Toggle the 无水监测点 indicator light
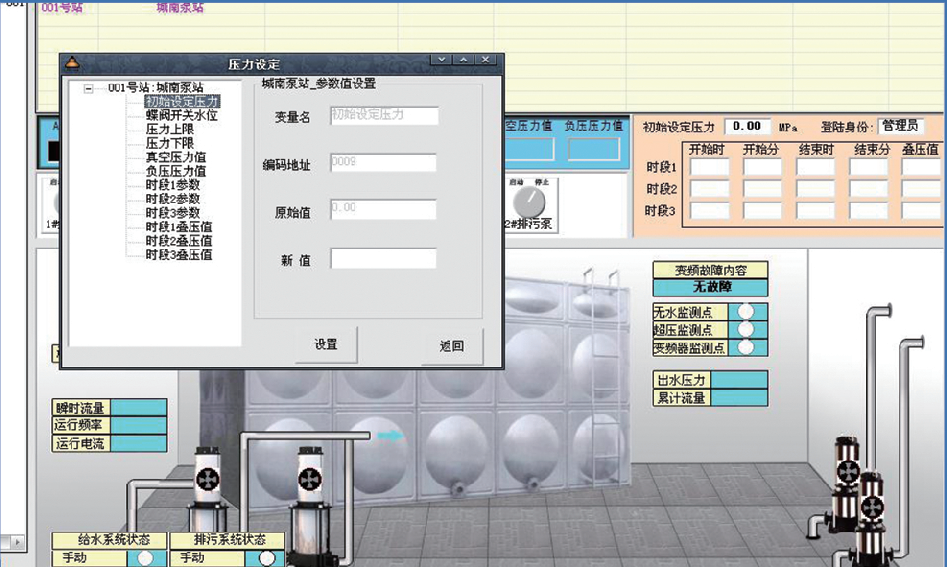The width and height of the screenshot is (950, 568). coord(745,311)
